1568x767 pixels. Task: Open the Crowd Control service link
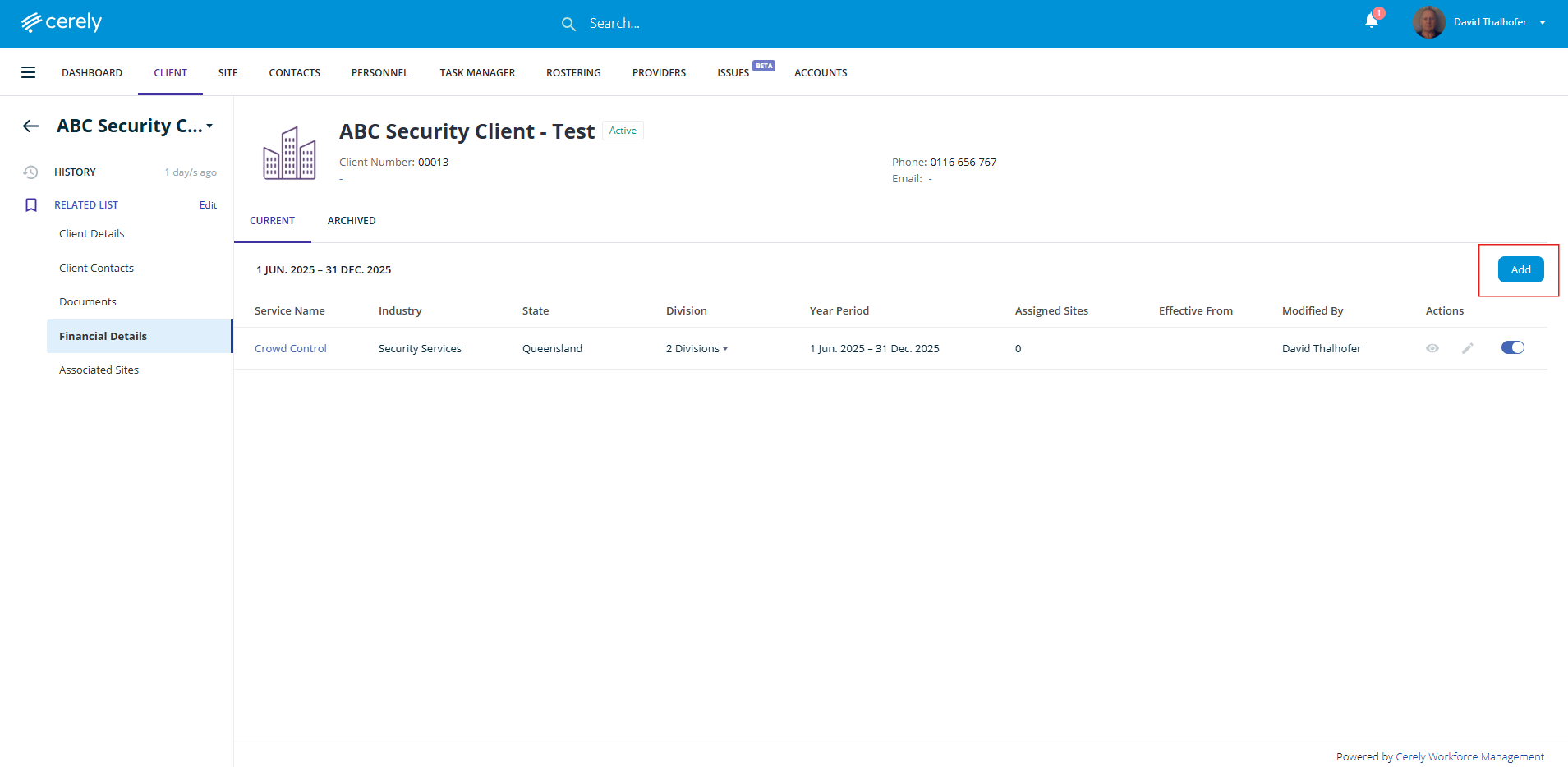[x=291, y=348]
